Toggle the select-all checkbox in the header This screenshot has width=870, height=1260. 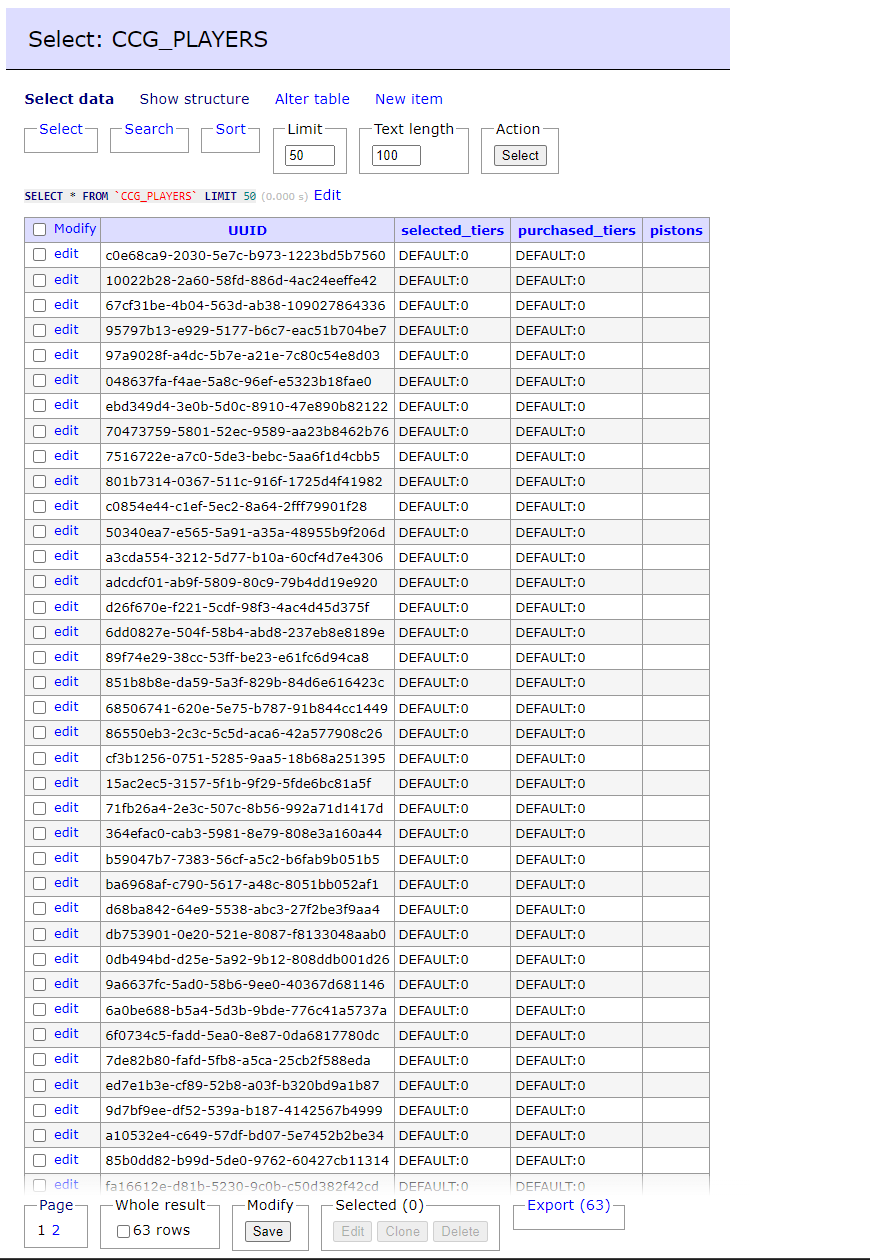[x=40, y=229]
